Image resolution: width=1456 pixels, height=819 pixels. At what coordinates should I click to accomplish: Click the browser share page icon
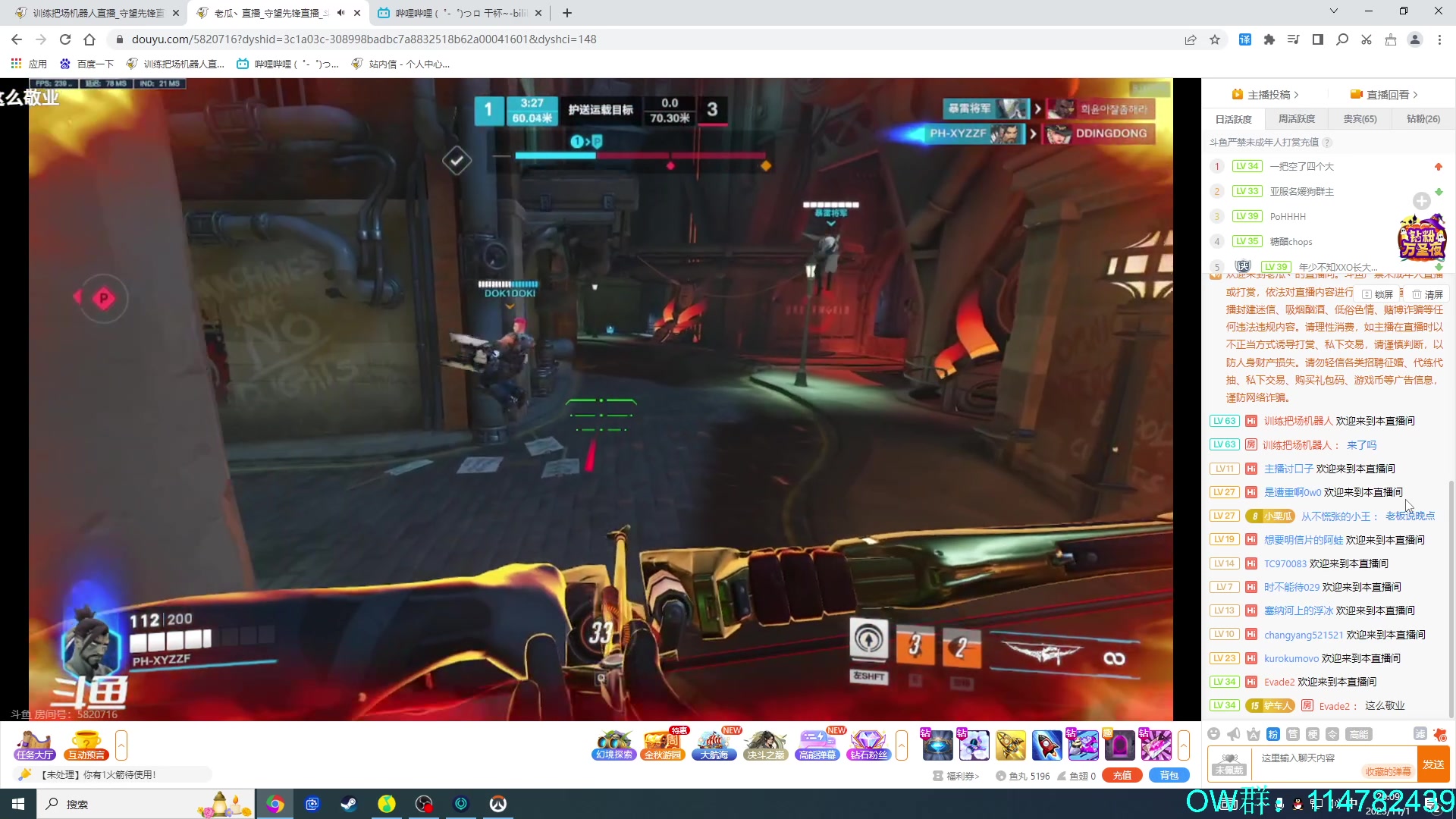click(1191, 39)
